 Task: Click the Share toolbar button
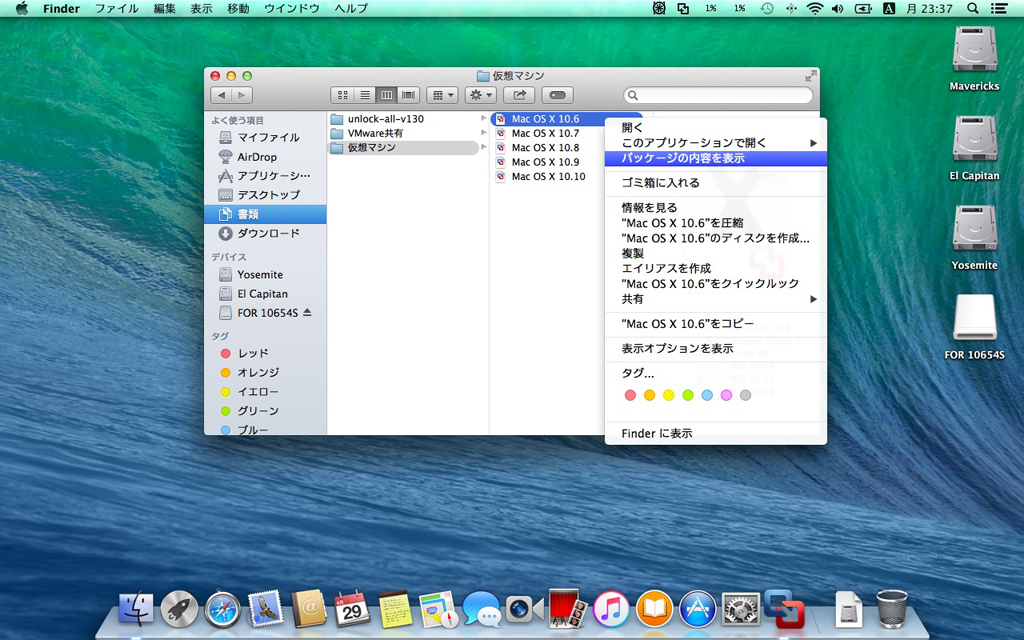[x=519, y=95]
